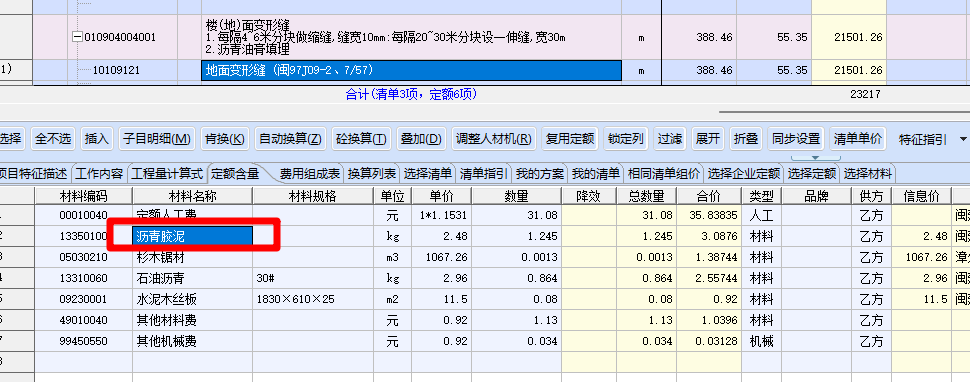Viewport: 970px width, 382px height.
Task: Open the 选择定额 tab
Action: [x=812, y=174]
